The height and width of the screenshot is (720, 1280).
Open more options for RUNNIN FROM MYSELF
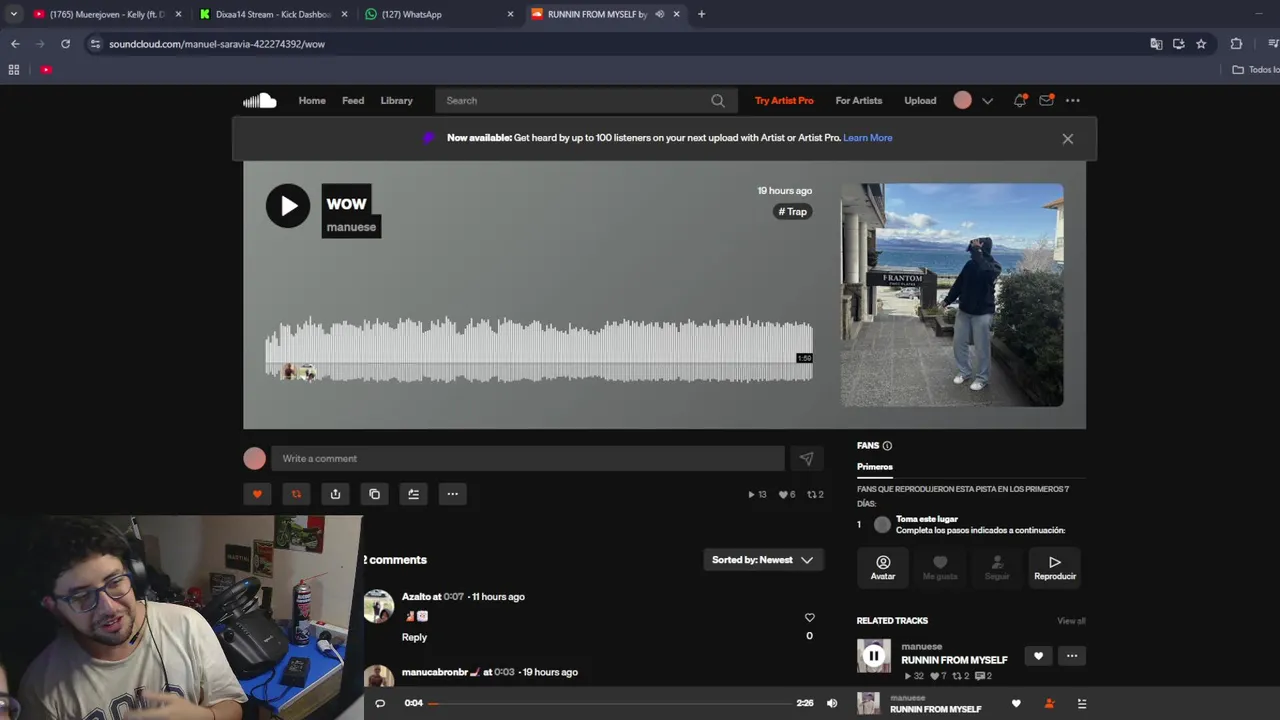click(x=1072, y=656)
